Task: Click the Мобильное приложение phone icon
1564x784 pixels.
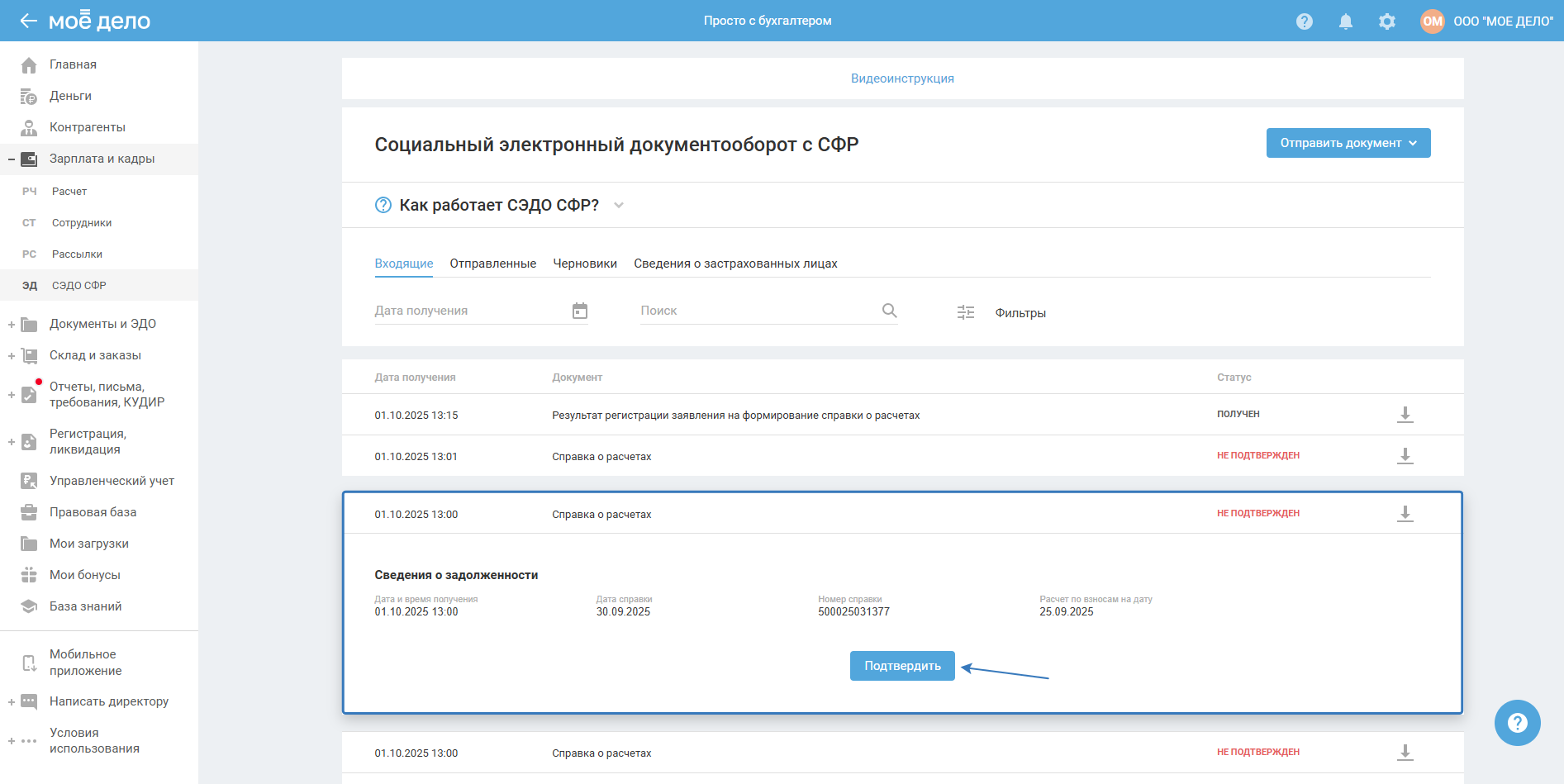Action: point(29,663)
